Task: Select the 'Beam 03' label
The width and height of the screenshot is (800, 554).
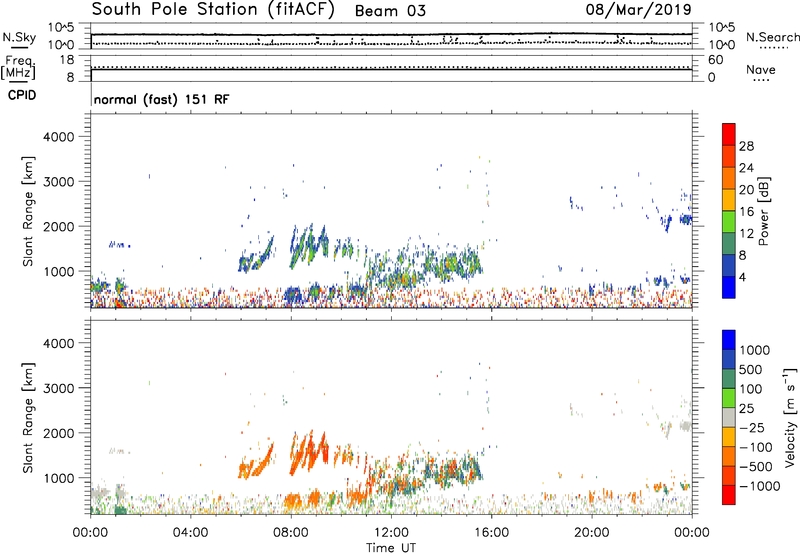Action: (390, 11)
